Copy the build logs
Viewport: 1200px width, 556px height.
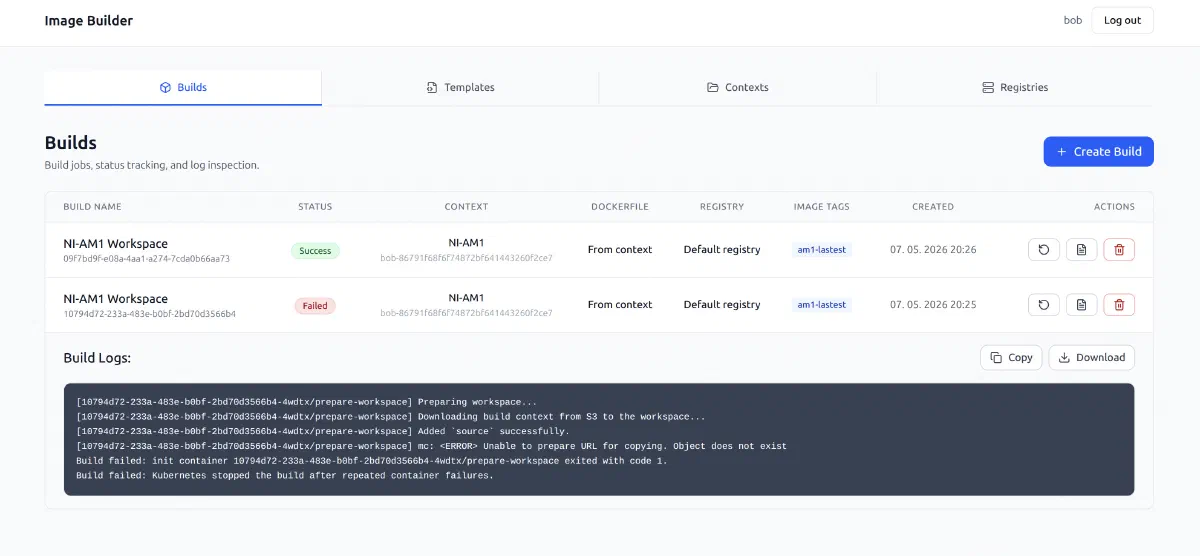pos(1011,357)
